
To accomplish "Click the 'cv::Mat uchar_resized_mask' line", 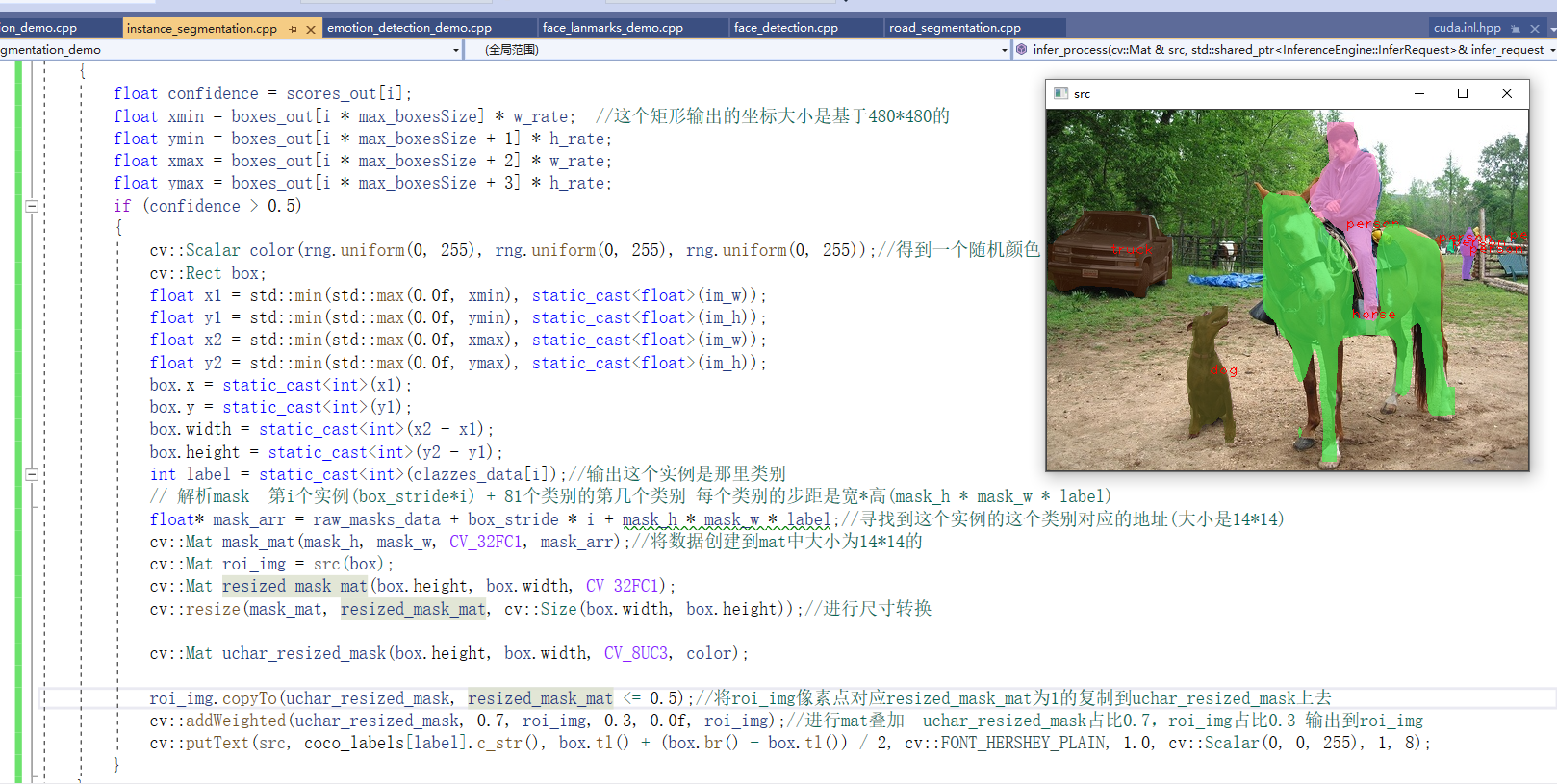I will pos(449,653).
